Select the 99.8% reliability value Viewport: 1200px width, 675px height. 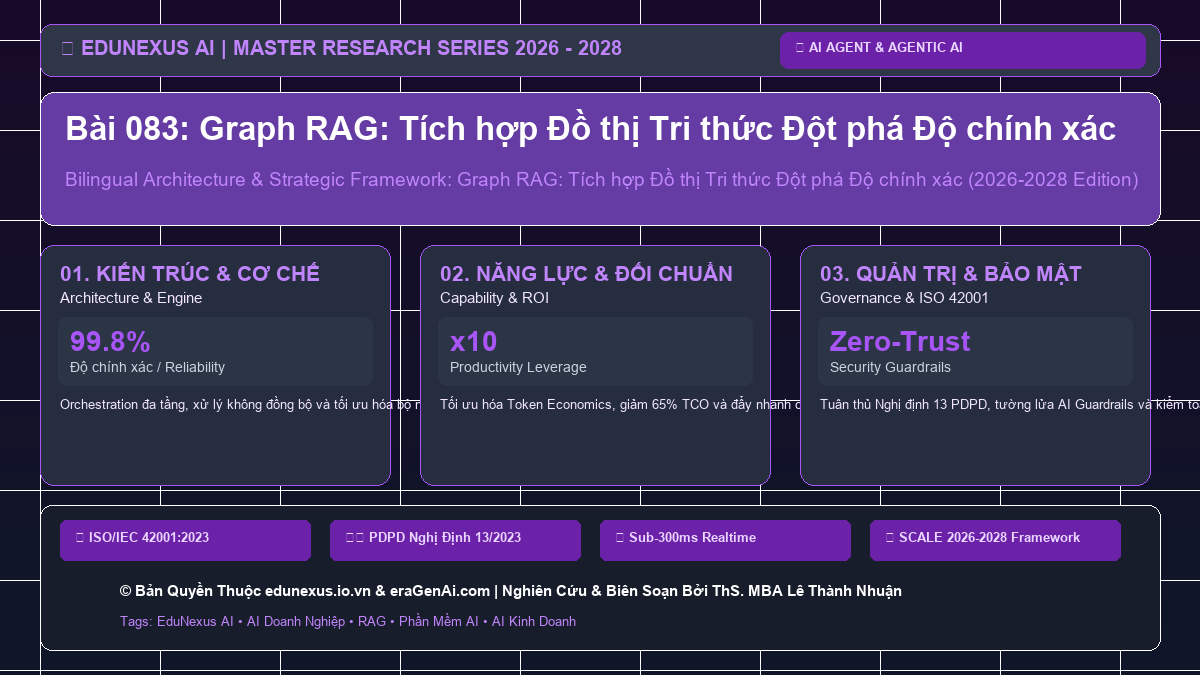click(110, 341)
